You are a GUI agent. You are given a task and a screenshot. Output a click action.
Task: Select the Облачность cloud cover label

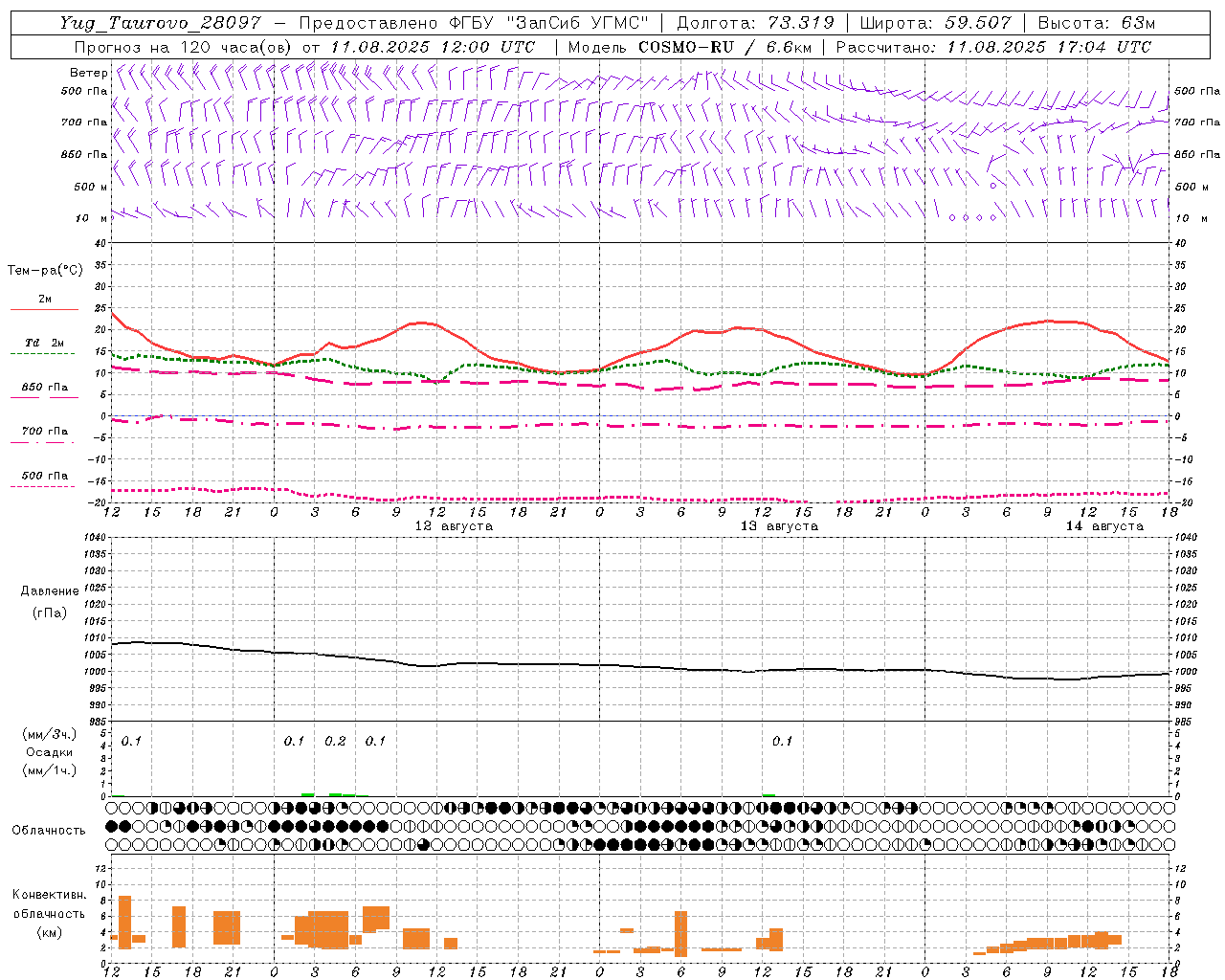click(x=49, y=830)
